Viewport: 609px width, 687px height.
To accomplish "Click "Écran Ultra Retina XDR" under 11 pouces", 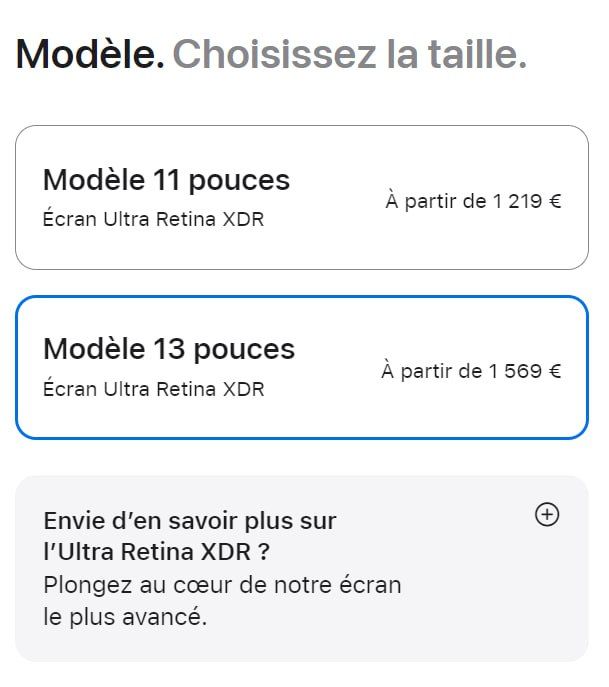I will point(153,219).
